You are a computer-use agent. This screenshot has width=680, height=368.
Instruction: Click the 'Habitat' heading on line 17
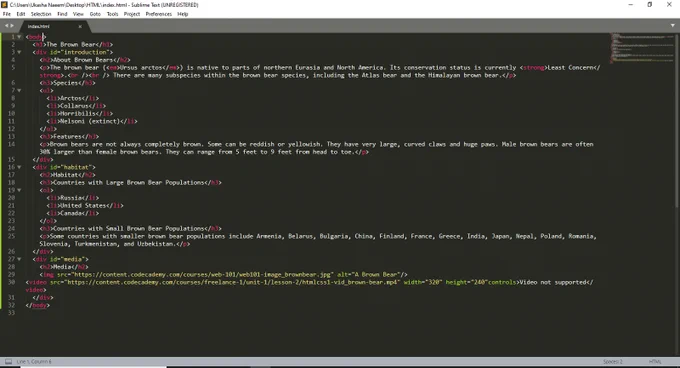click(x=65, y=175)
